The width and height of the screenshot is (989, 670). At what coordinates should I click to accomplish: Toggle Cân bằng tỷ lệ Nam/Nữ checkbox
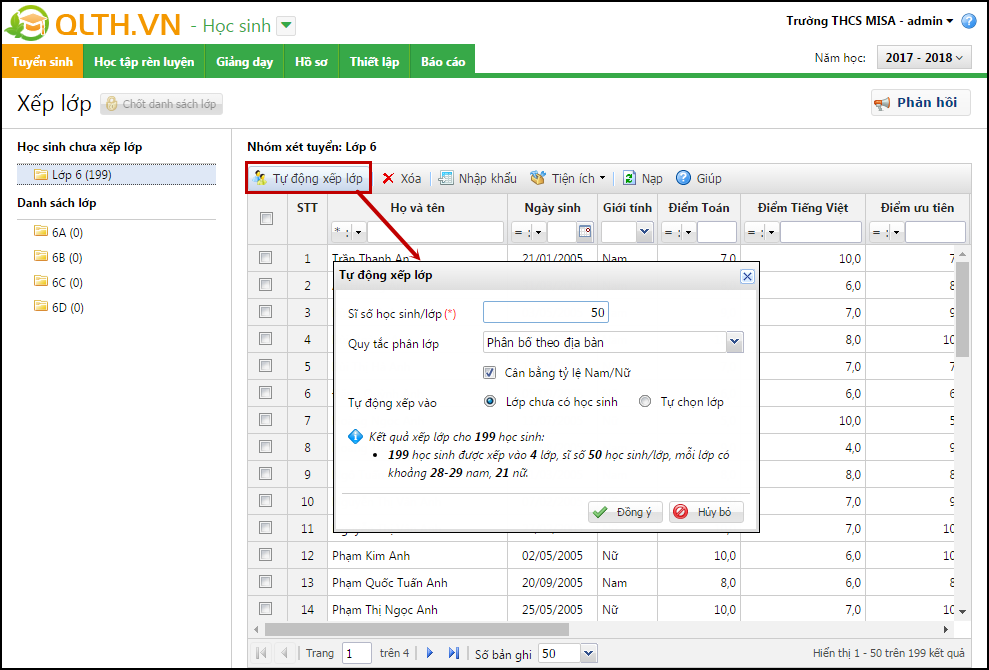pos(489,373)
